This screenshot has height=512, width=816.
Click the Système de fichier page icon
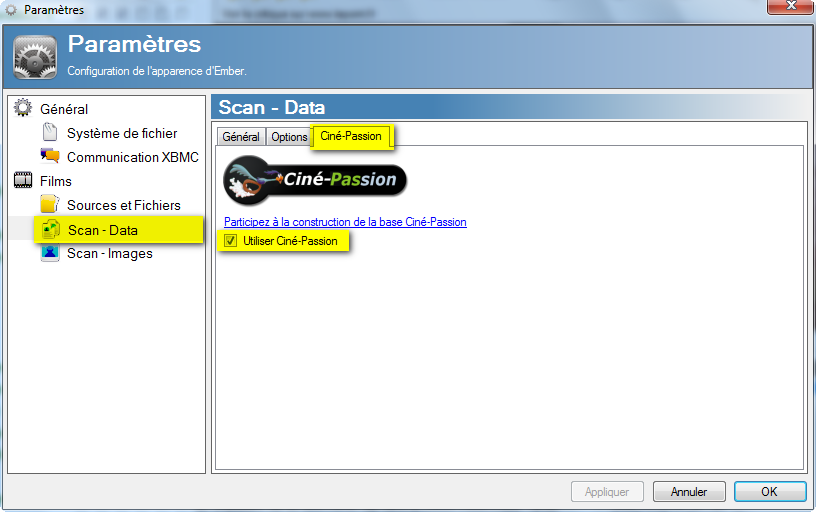click(50, 132)
